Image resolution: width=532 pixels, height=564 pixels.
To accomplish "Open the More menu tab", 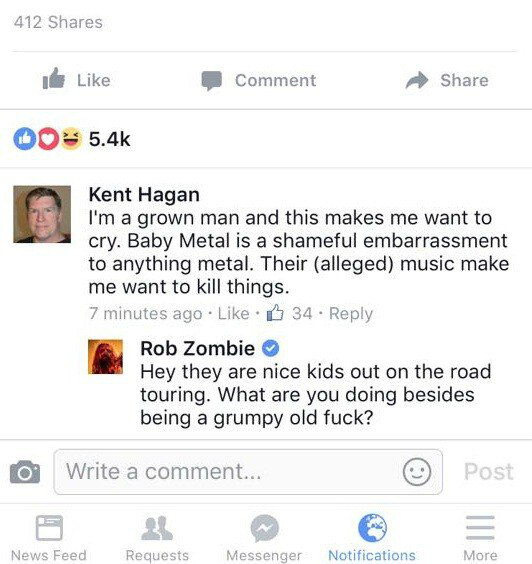I will click(x=480, y=538).
